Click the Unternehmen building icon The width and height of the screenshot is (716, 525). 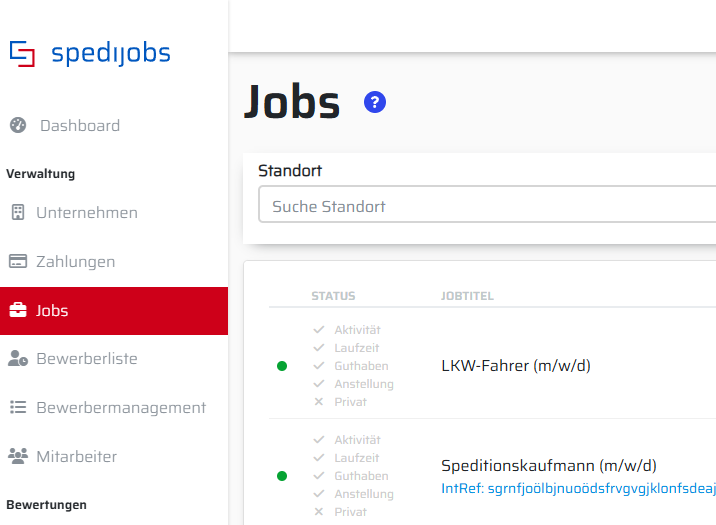pyautogui.click(x=18, y=212)
